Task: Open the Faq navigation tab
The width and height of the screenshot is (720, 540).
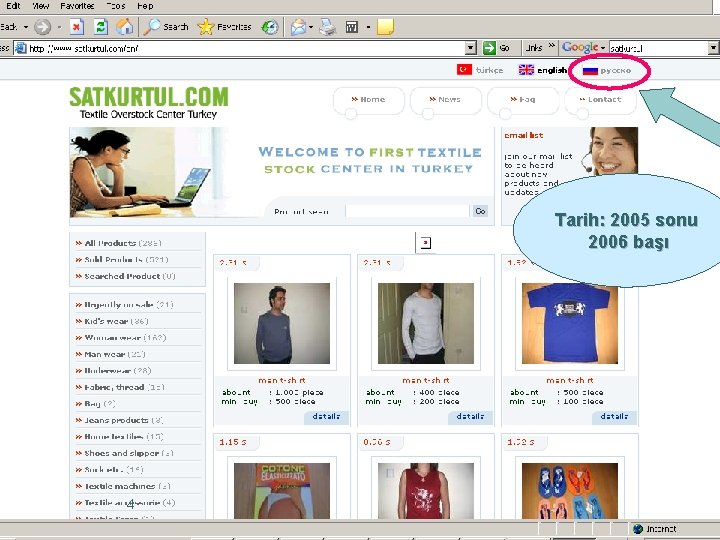Action: tap(523, 99)
